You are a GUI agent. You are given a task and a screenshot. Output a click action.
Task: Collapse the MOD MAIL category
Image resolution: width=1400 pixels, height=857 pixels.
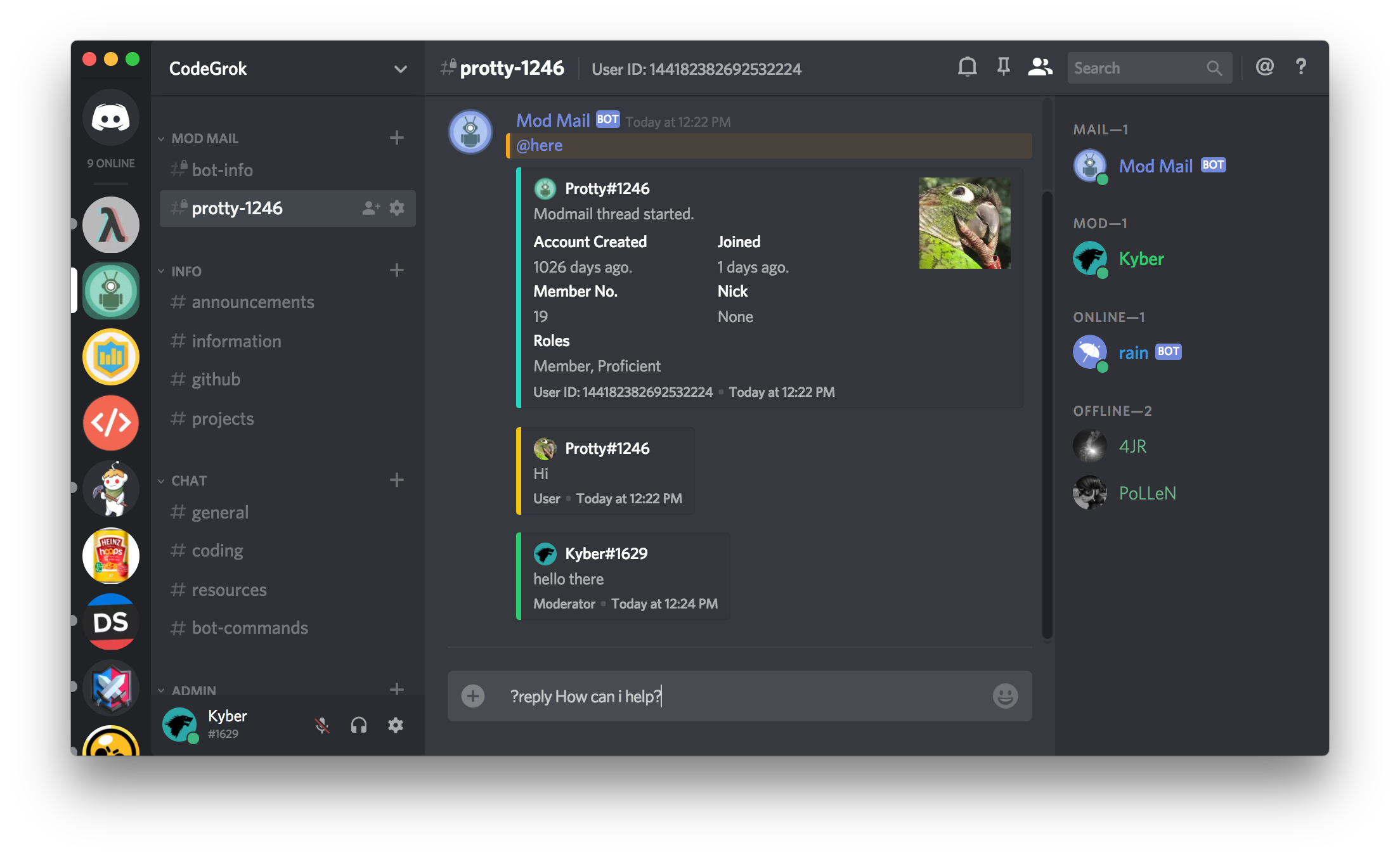click(x=204, y=138)
